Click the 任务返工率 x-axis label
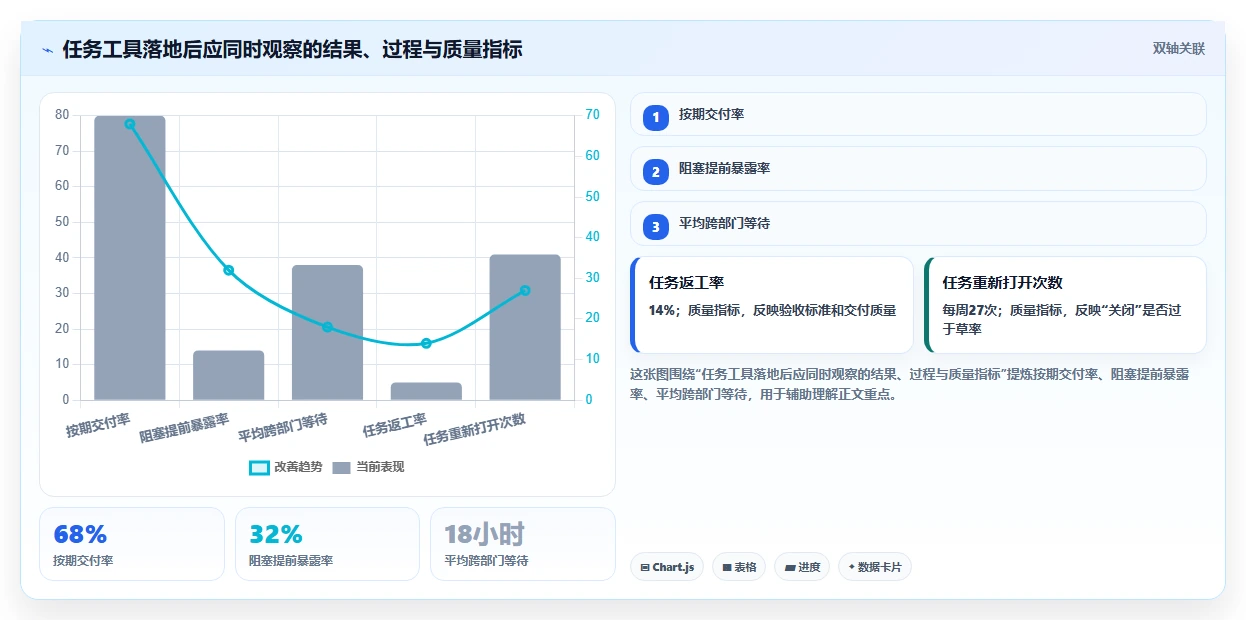1246x620 pixels. pos(395,425)
